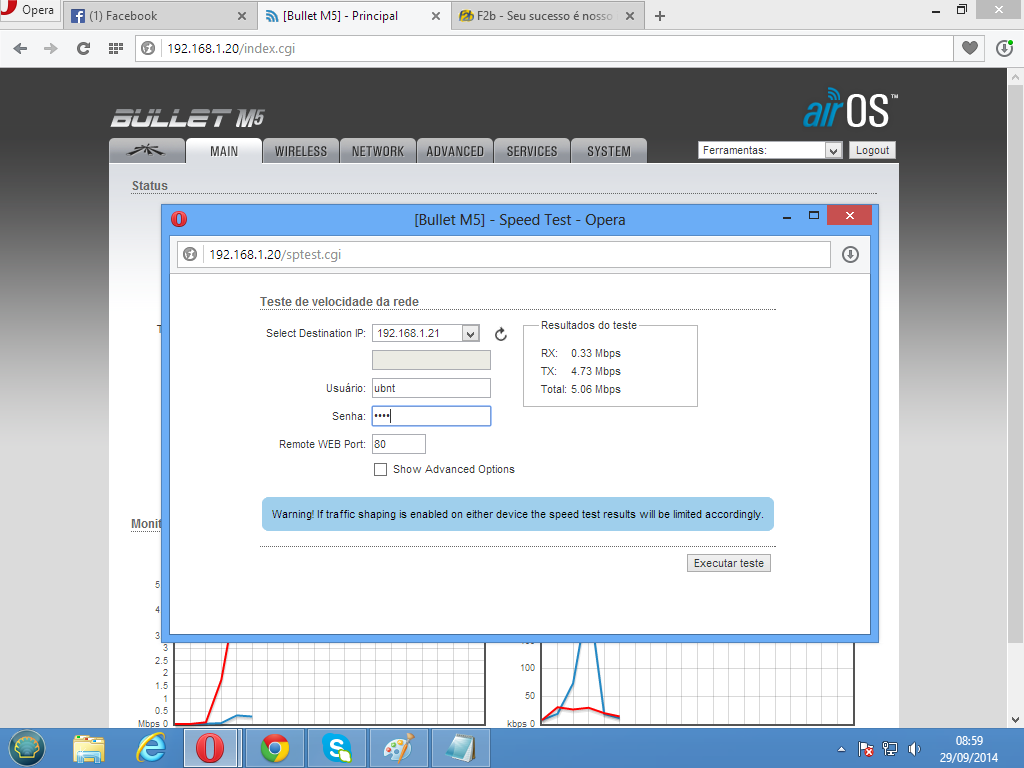Enable Show Advanced Options checkbox

click(x=380, y=470)
